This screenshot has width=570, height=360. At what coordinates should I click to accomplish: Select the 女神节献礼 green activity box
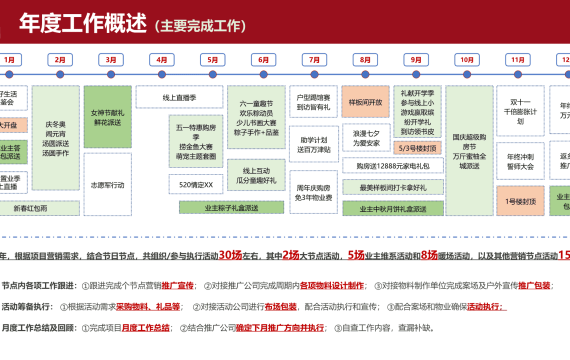point(108,117)
